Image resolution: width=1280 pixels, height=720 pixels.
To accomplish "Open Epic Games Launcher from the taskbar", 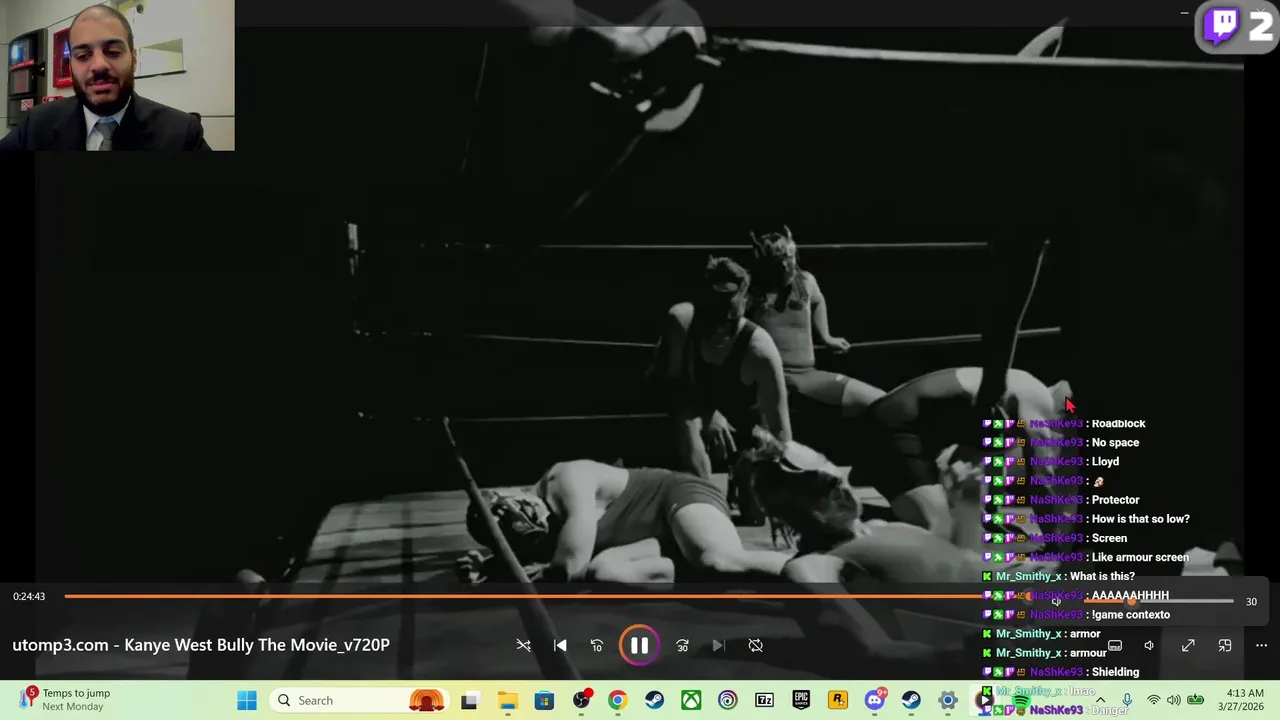I will tap(801, 700).
